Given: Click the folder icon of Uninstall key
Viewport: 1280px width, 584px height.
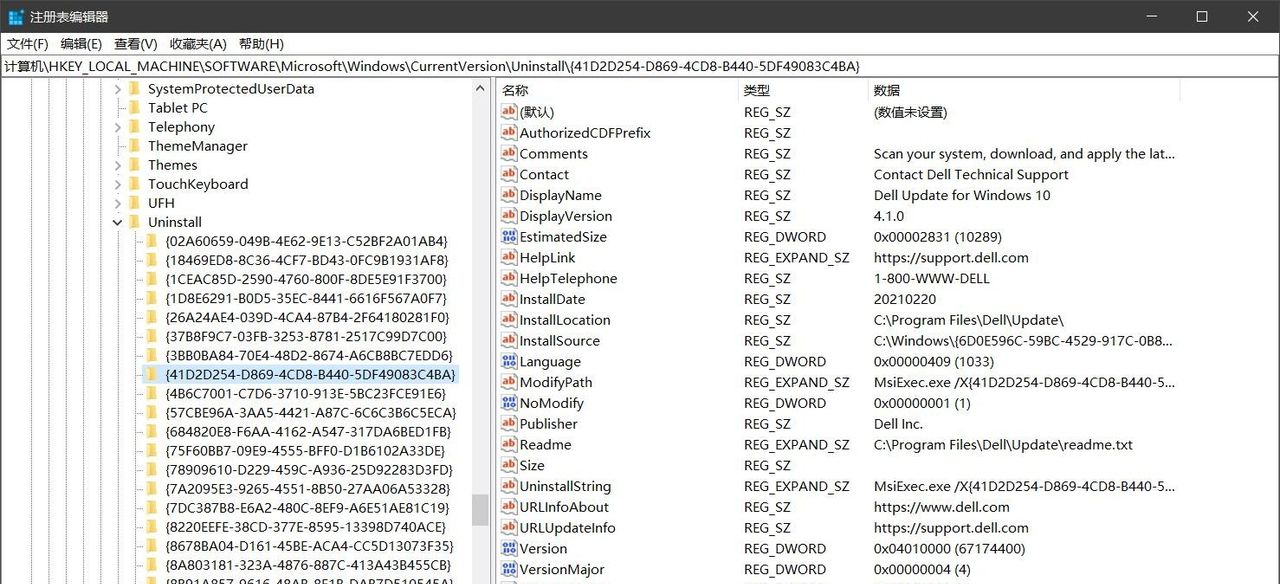Looking at the screenshot, I should 135,222.
